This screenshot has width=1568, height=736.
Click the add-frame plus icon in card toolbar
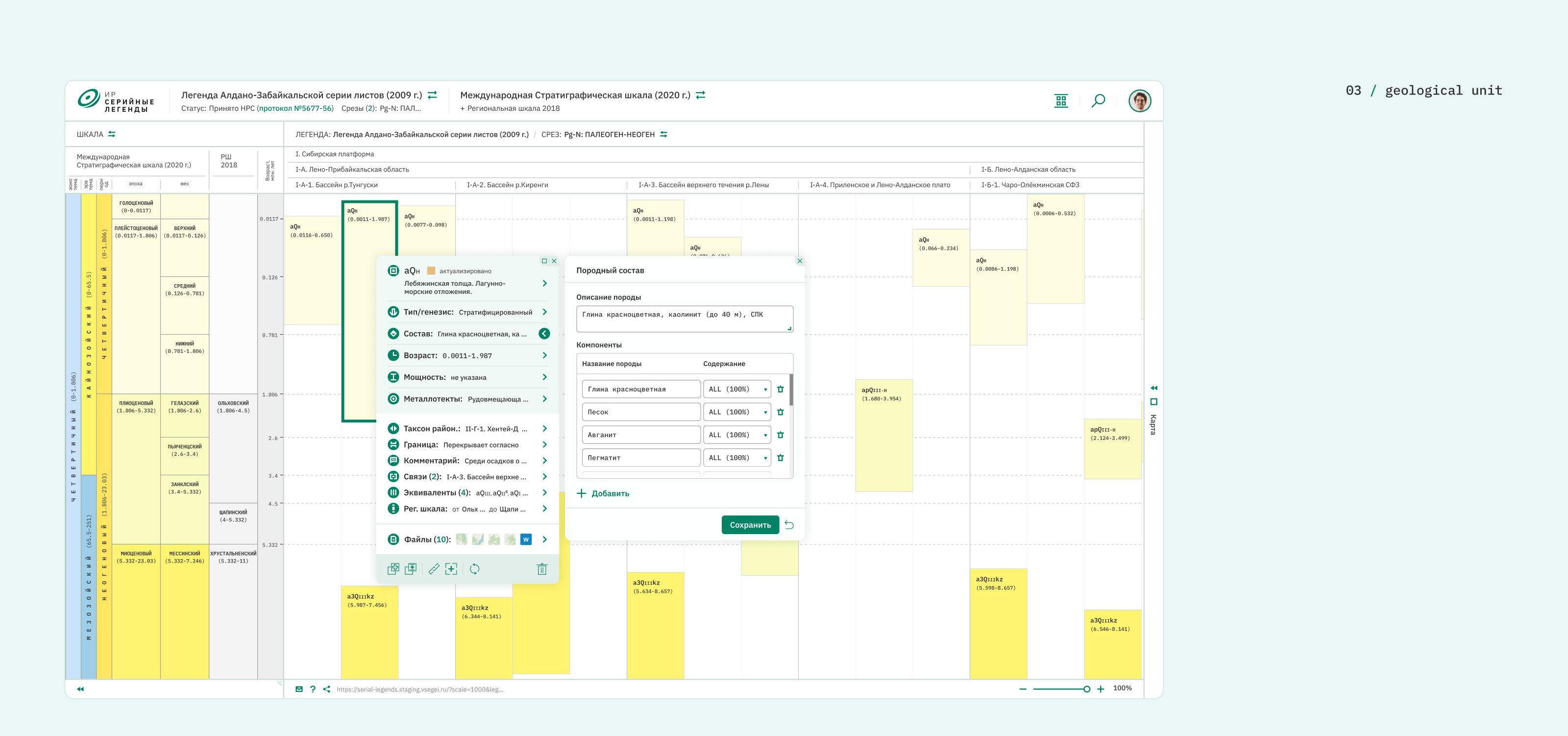pyautogui.click(x=451, y=568)
